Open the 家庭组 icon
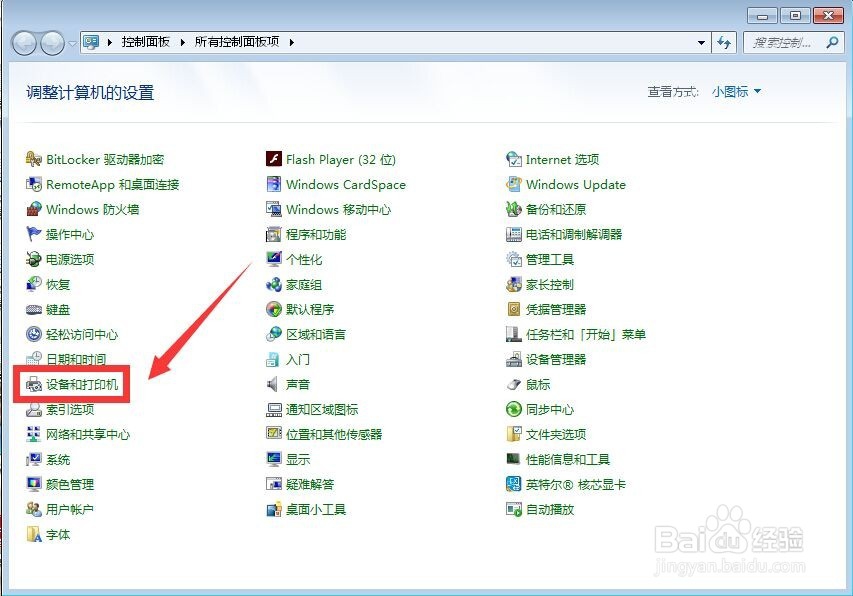 pos(274,284)
